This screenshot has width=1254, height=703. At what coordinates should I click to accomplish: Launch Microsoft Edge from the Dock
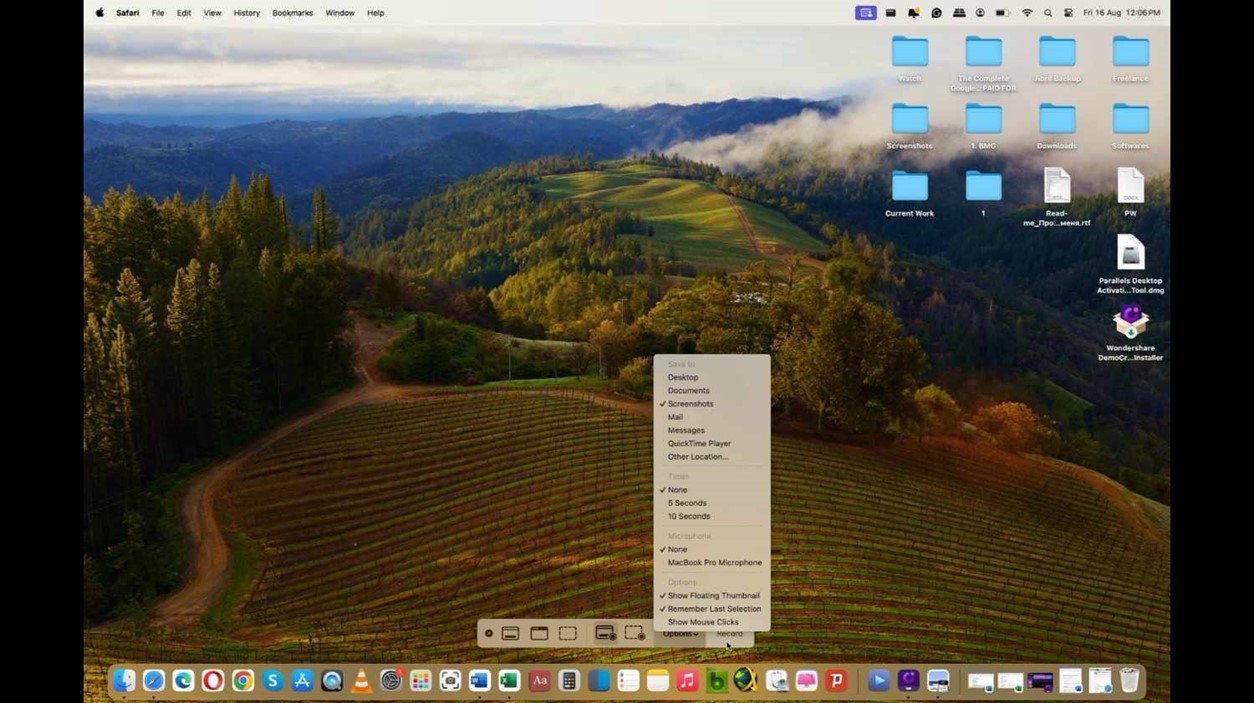183,681
